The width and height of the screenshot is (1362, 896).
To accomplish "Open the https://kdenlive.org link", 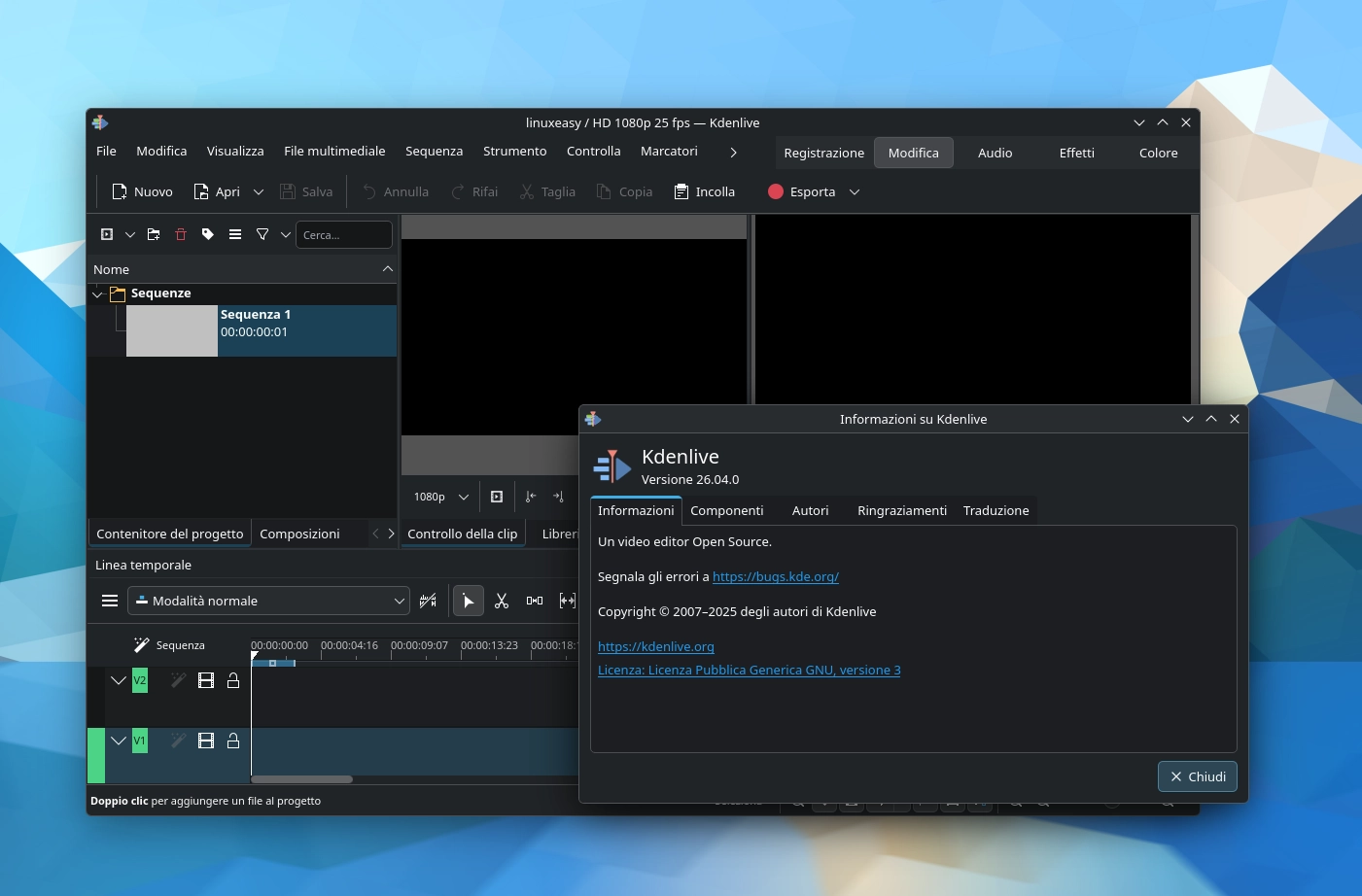I will pos(655,646).
